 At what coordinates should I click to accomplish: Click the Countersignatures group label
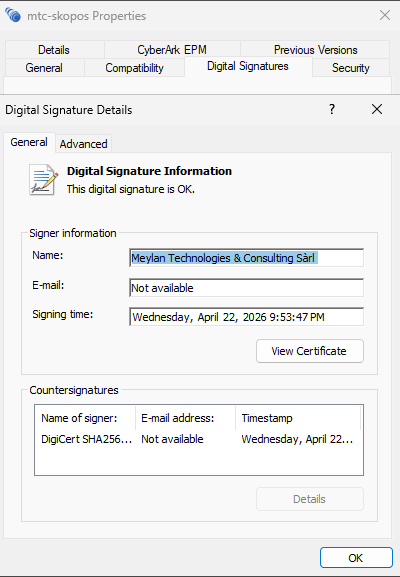pyautogui.click(x=74, y=390)
